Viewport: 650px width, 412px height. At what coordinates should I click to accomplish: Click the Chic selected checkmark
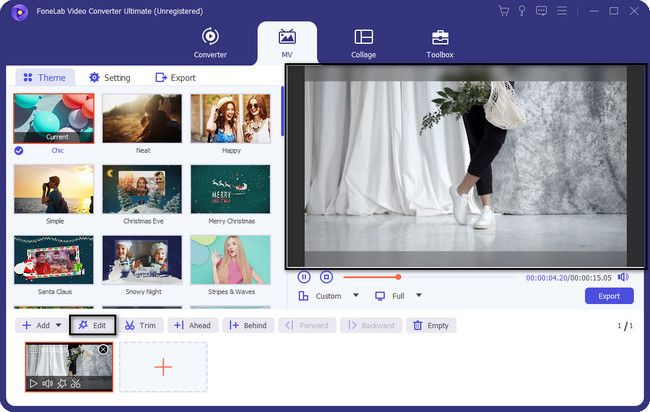coord(19,150)
